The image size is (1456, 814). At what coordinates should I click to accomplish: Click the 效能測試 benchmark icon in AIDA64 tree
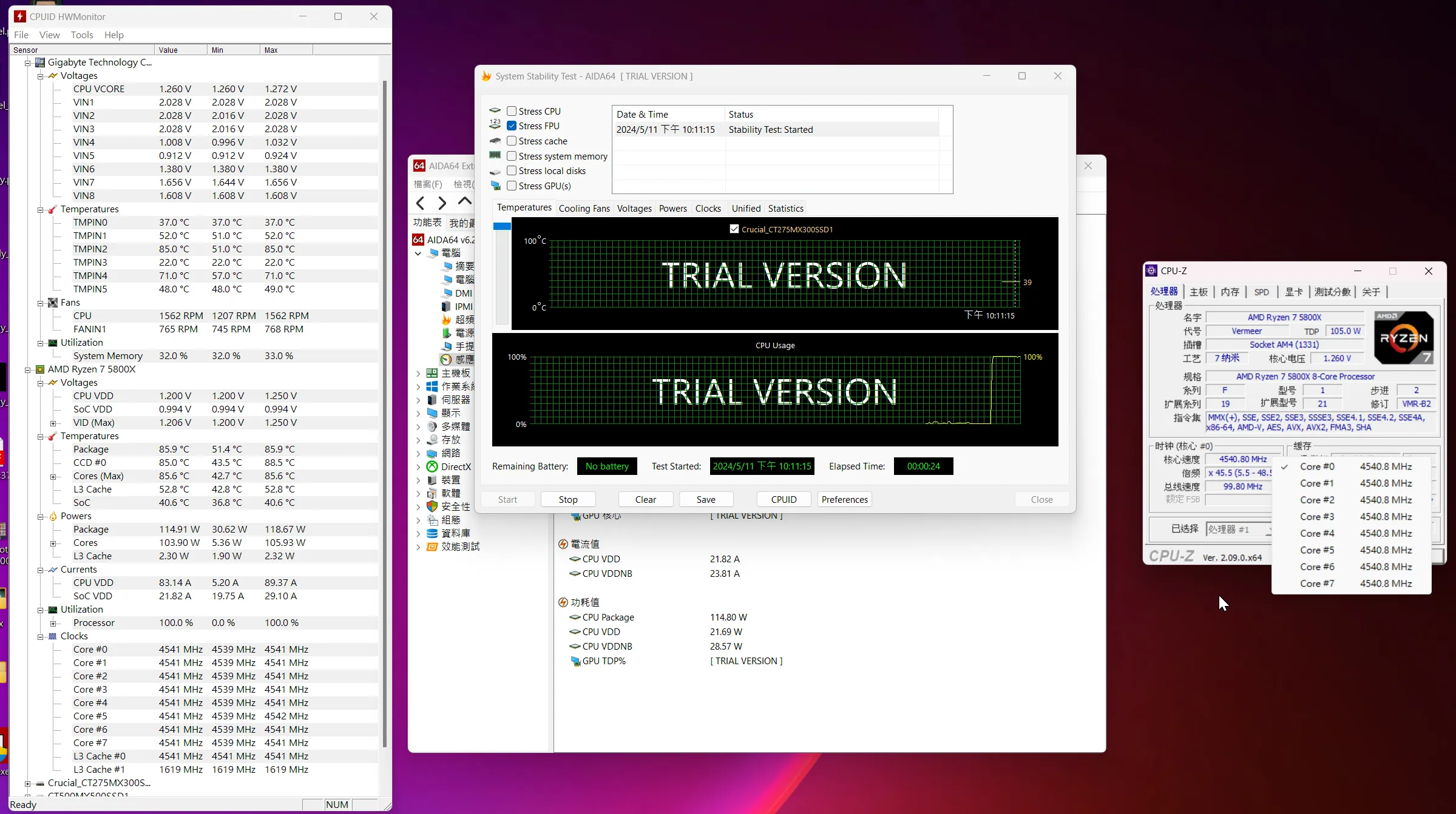pyautogui.click(x=432, y=547)
